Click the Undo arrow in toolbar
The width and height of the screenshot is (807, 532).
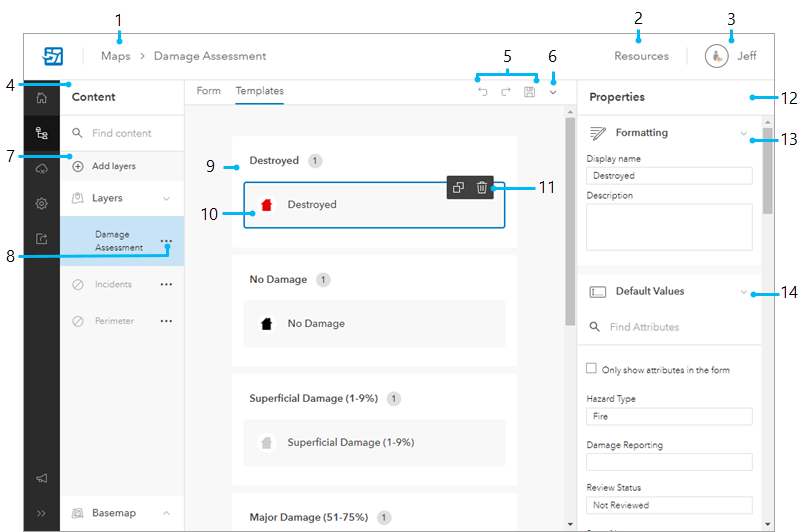point(482,92)
